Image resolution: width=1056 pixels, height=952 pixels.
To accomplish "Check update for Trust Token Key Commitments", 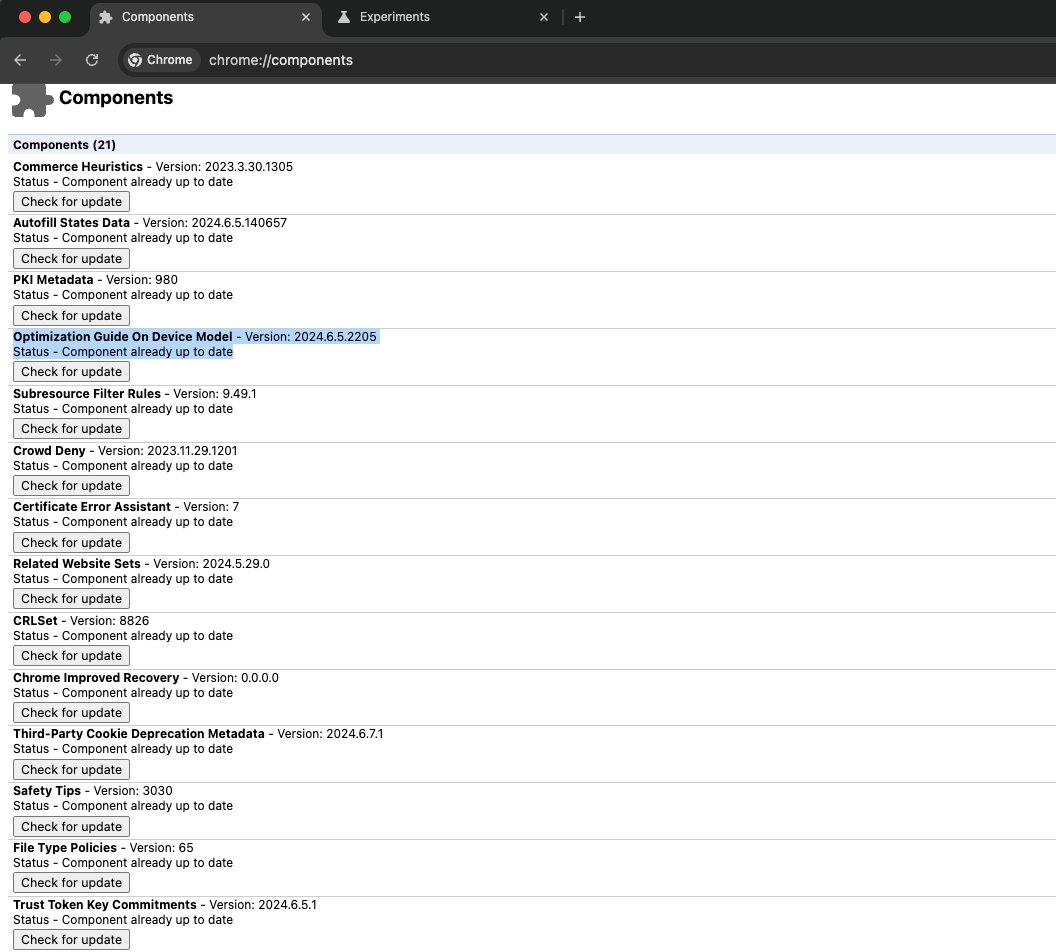I will click(x=71, y=939).
